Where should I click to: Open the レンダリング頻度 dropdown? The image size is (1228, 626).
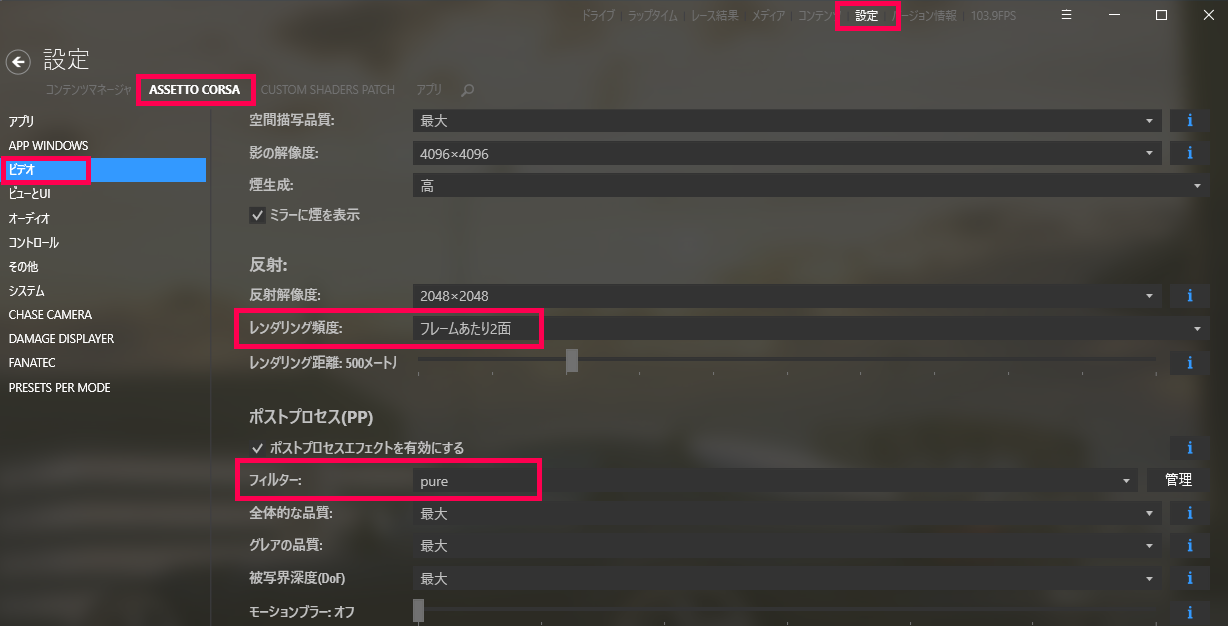810,328
